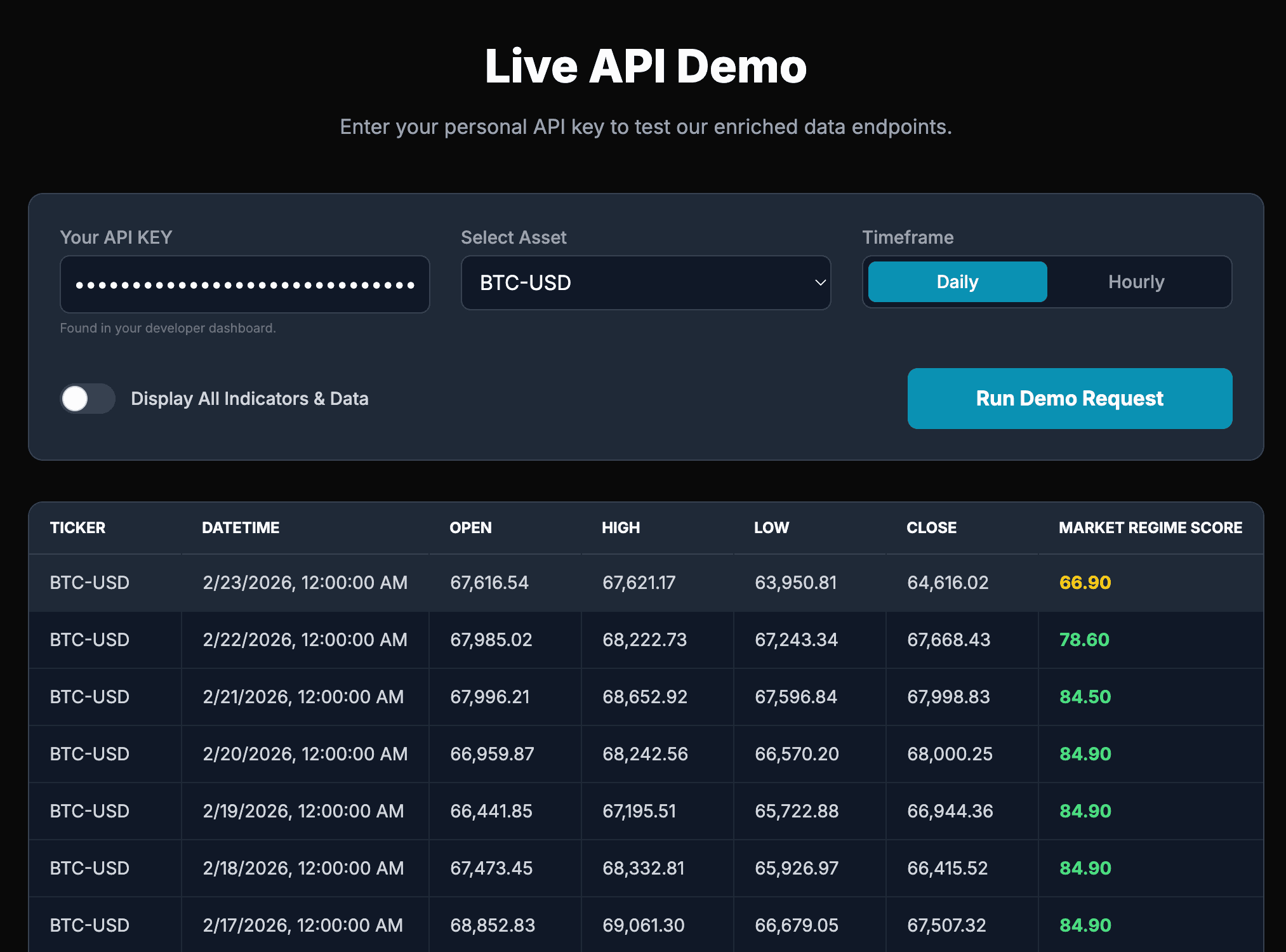Click the green 78.60 regime score
This screenshot has width=1286, height=952.
tap(1084, 640)
